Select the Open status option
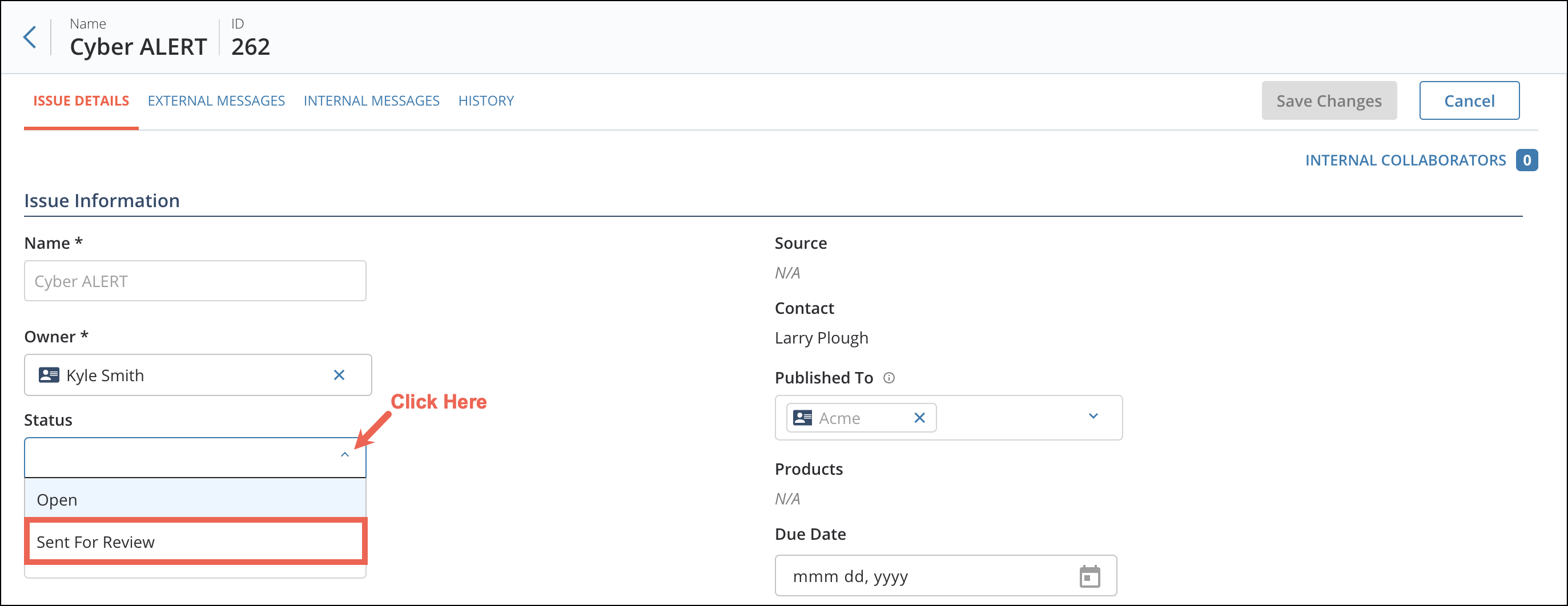This screenshot has height=606, width=1568. click(195, 499)
